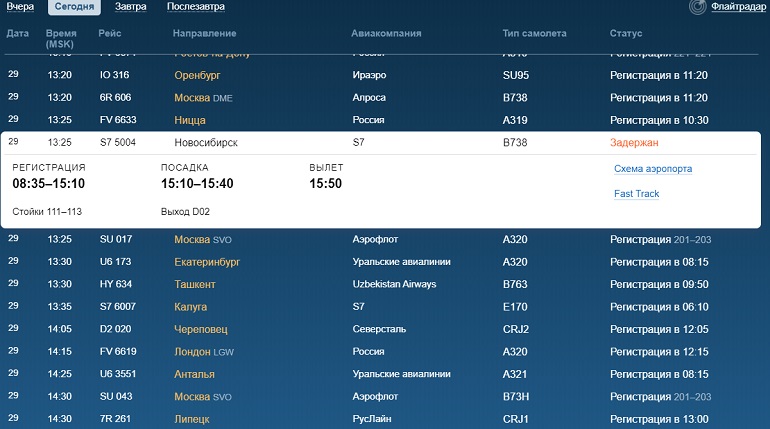Click the flight number U6 173

(115, 262)
